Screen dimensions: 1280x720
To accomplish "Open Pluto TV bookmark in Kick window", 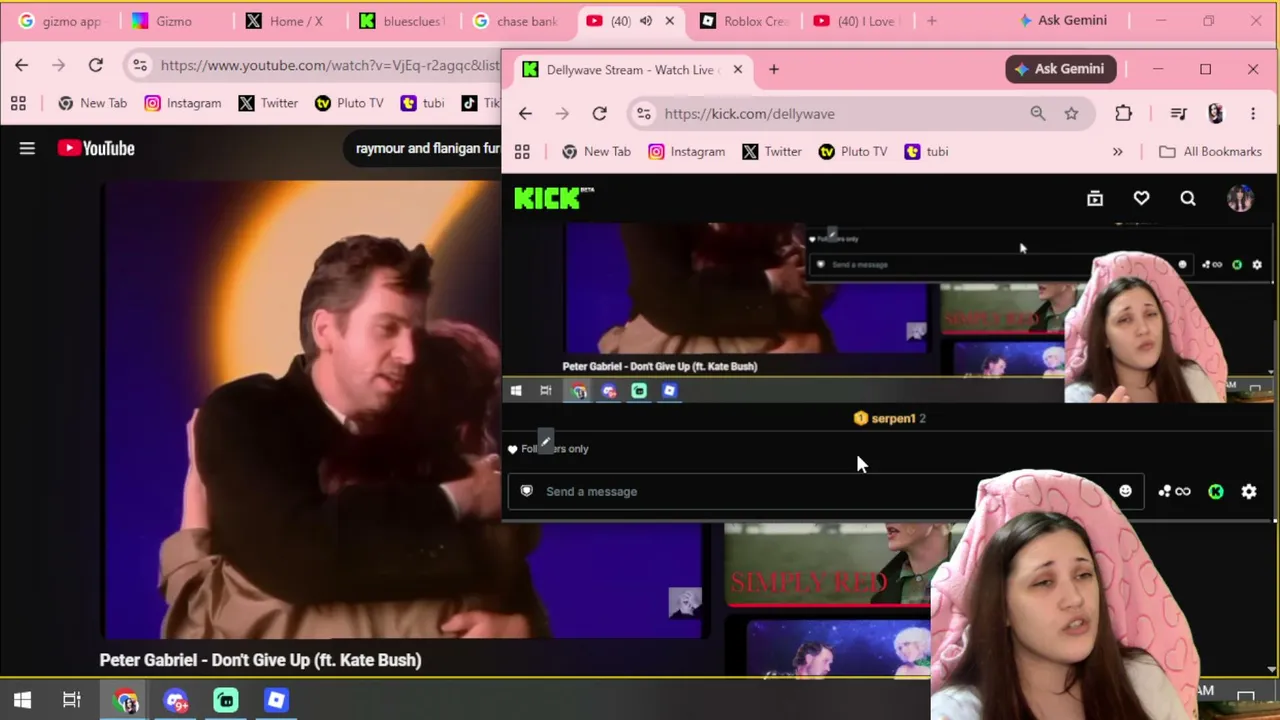I will 853,152.
